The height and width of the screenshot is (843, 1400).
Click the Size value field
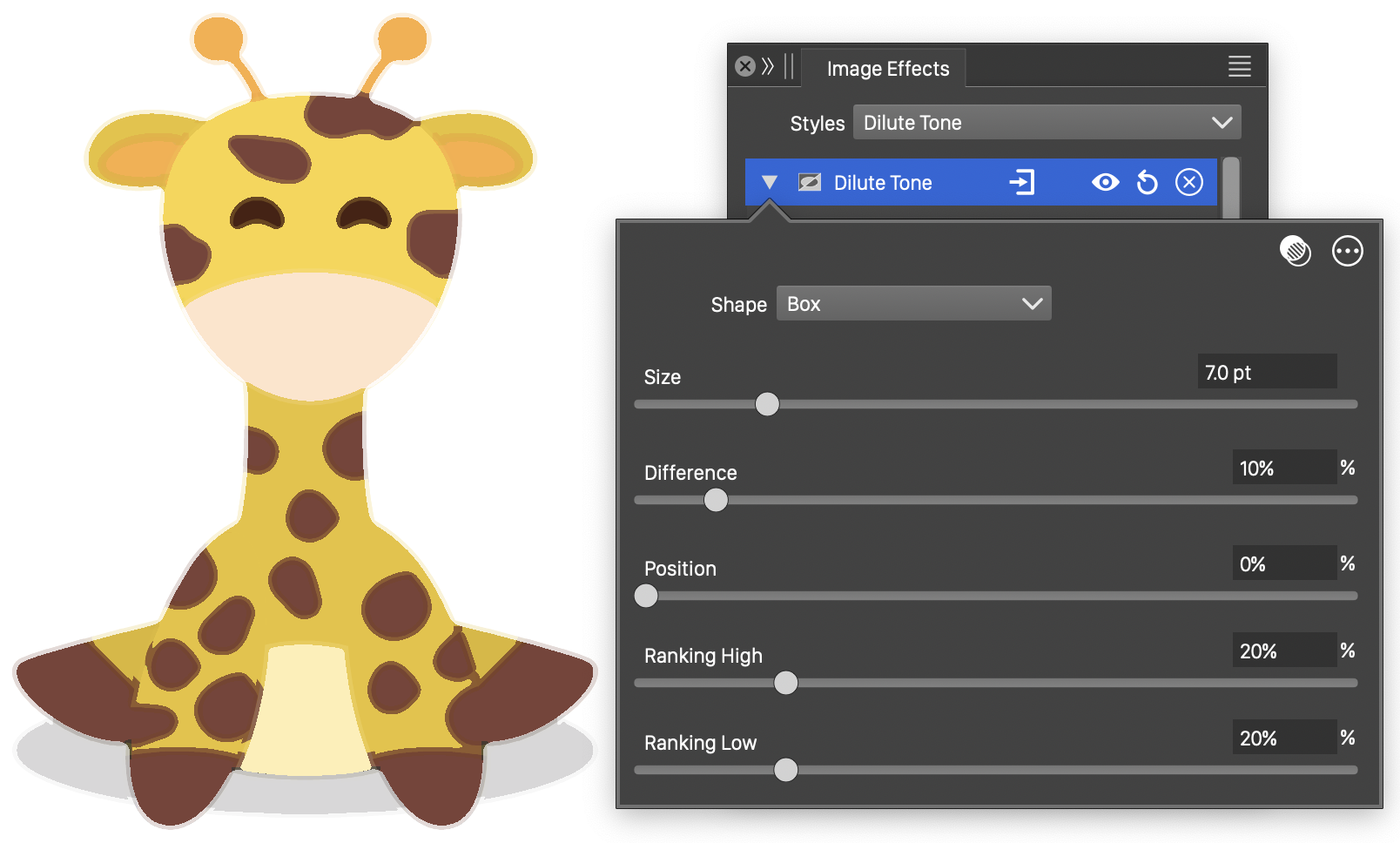tap(1266, 373)
